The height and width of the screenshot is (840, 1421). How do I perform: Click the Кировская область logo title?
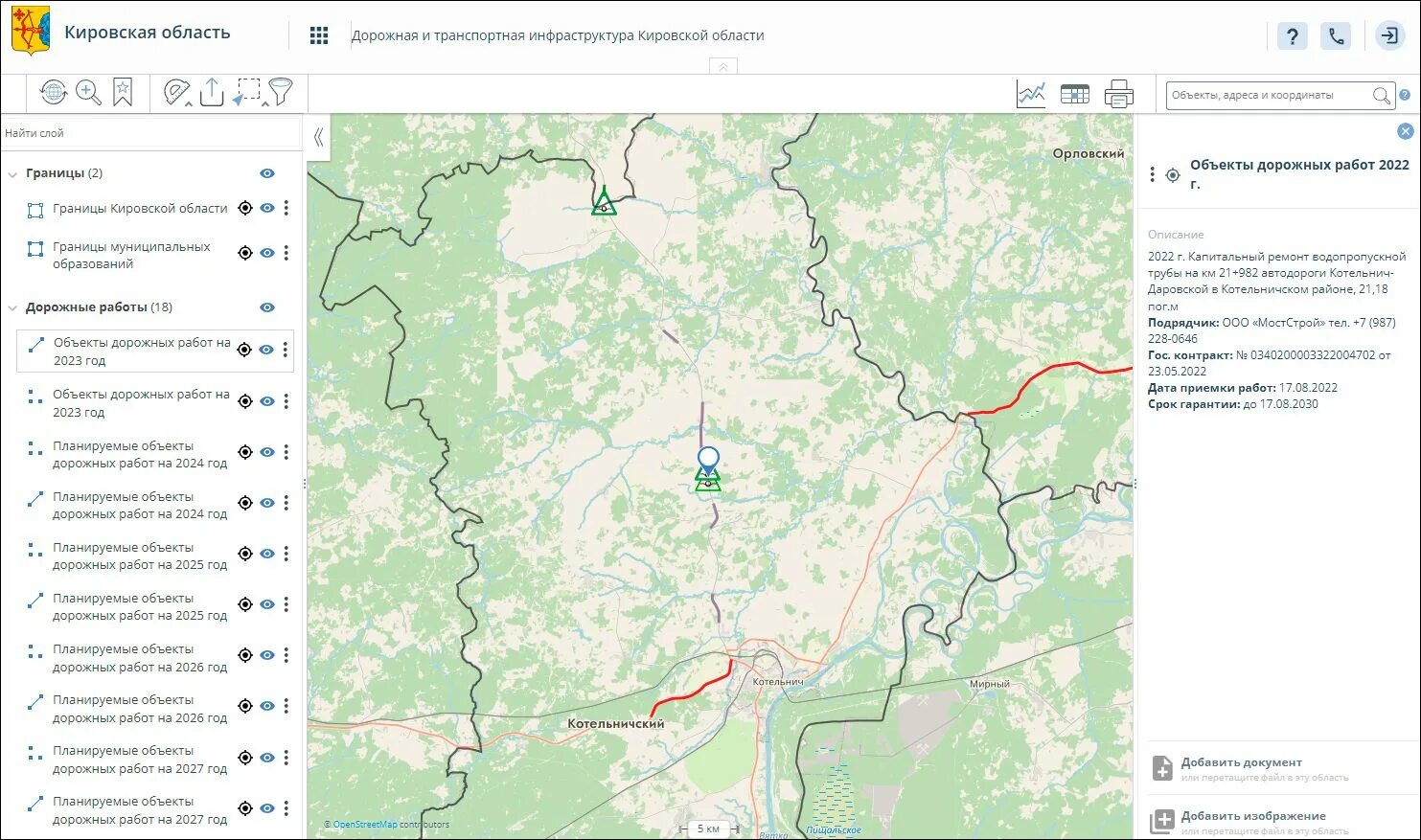pyautogui.click(x=147, y=32)
